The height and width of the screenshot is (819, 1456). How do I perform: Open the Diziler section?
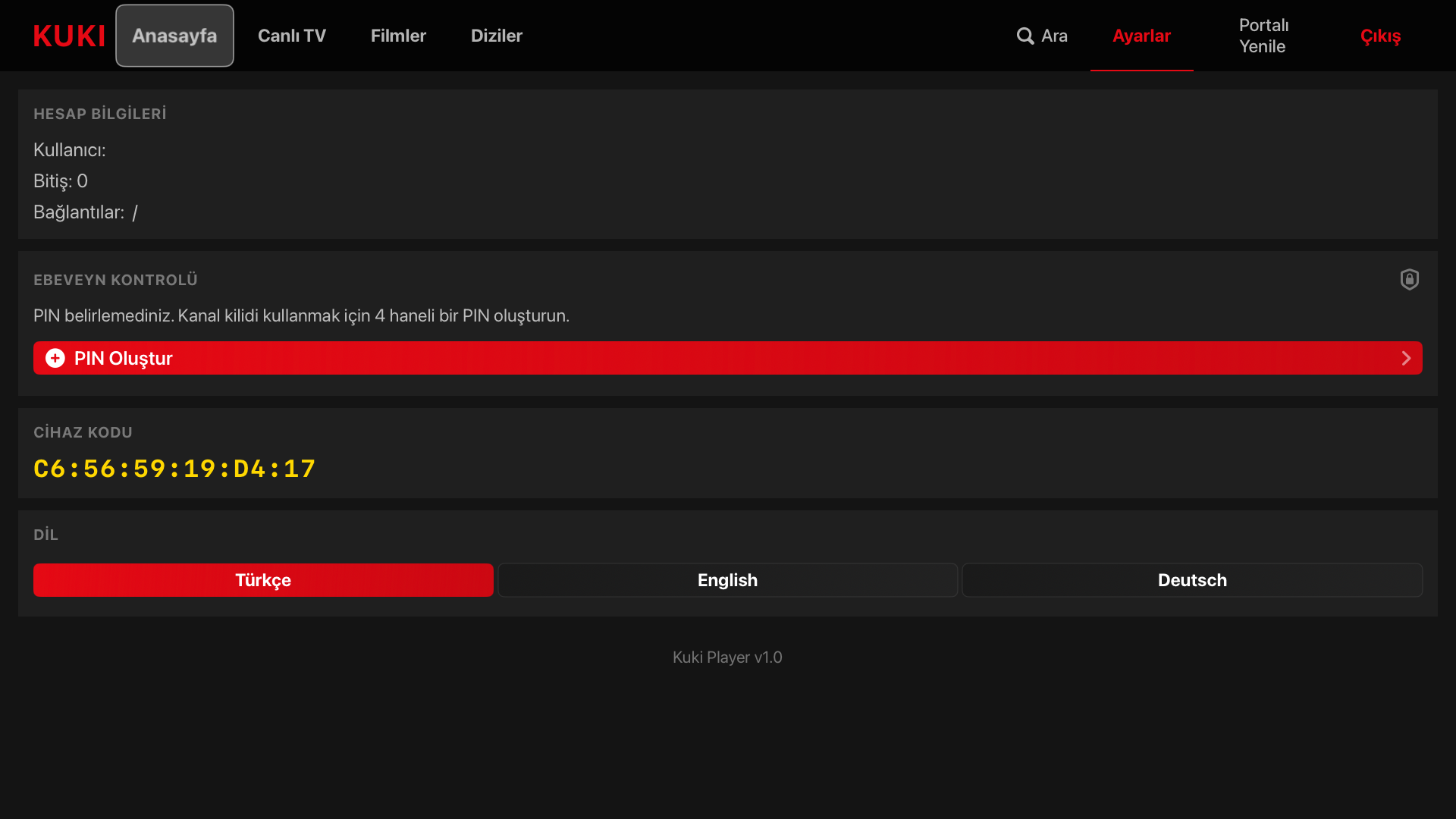497,36
